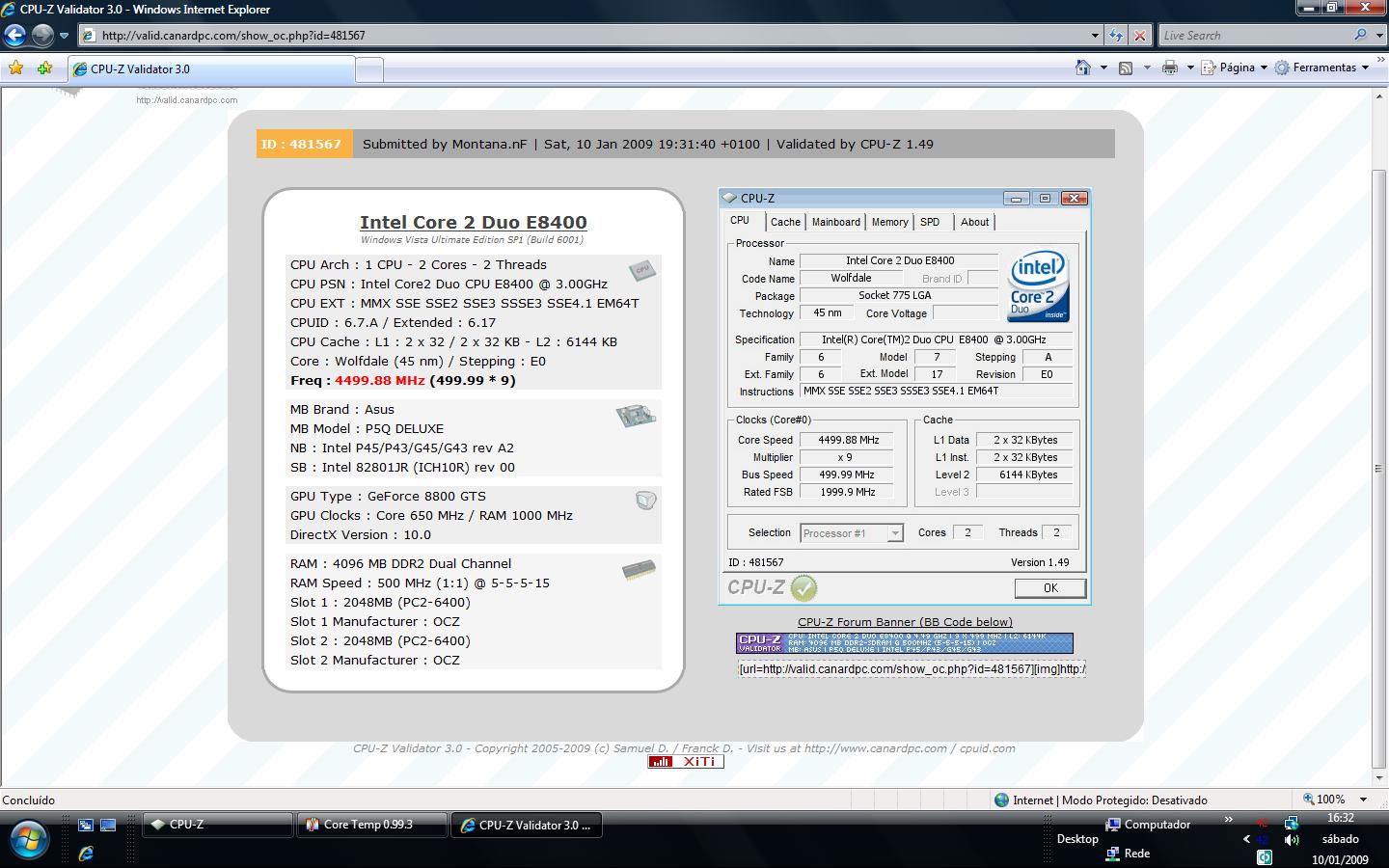Screen dimensions: 1389x868
Task: Click the Intel Core 2 Duo logo
Action: 1039,286
